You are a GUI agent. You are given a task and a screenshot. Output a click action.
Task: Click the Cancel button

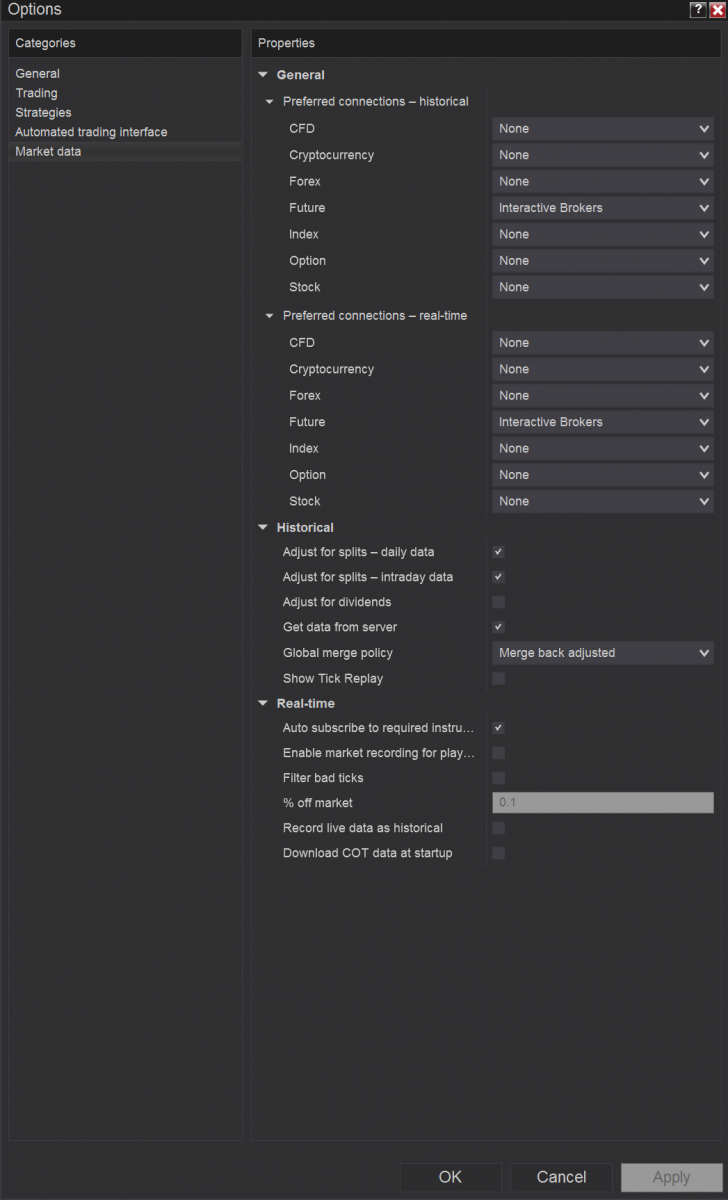pyautogui.click(x=561, y=1177)
